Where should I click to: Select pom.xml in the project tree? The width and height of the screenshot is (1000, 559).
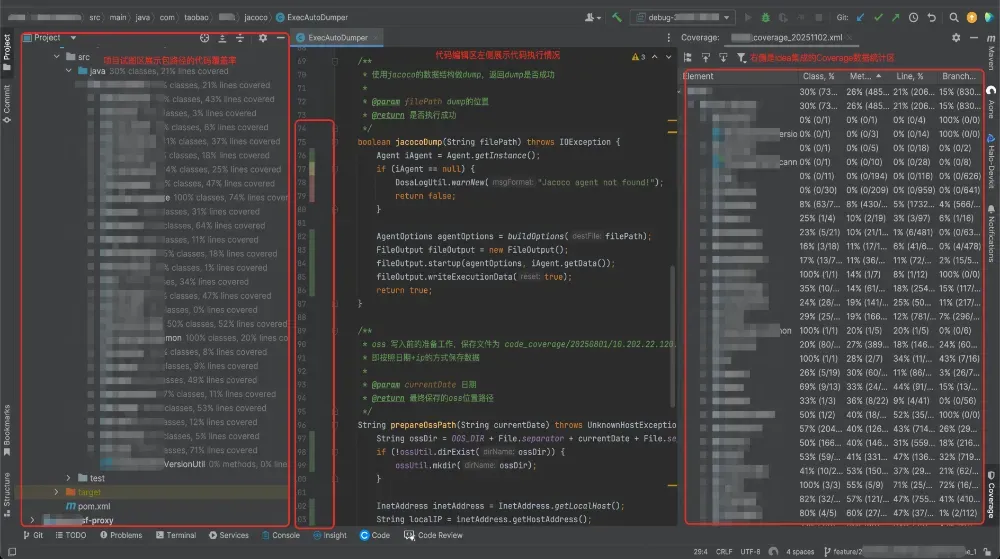[x=94, y=506]
